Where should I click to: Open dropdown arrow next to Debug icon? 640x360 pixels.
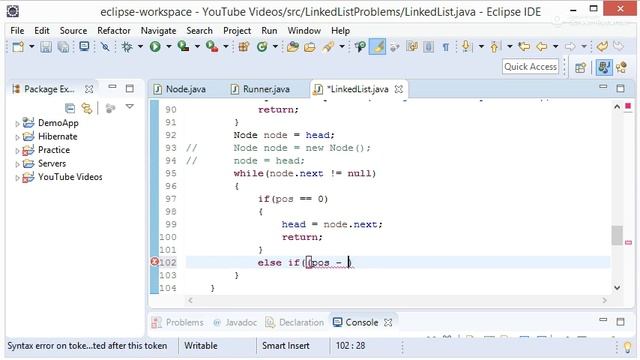[x=140, y=47]
